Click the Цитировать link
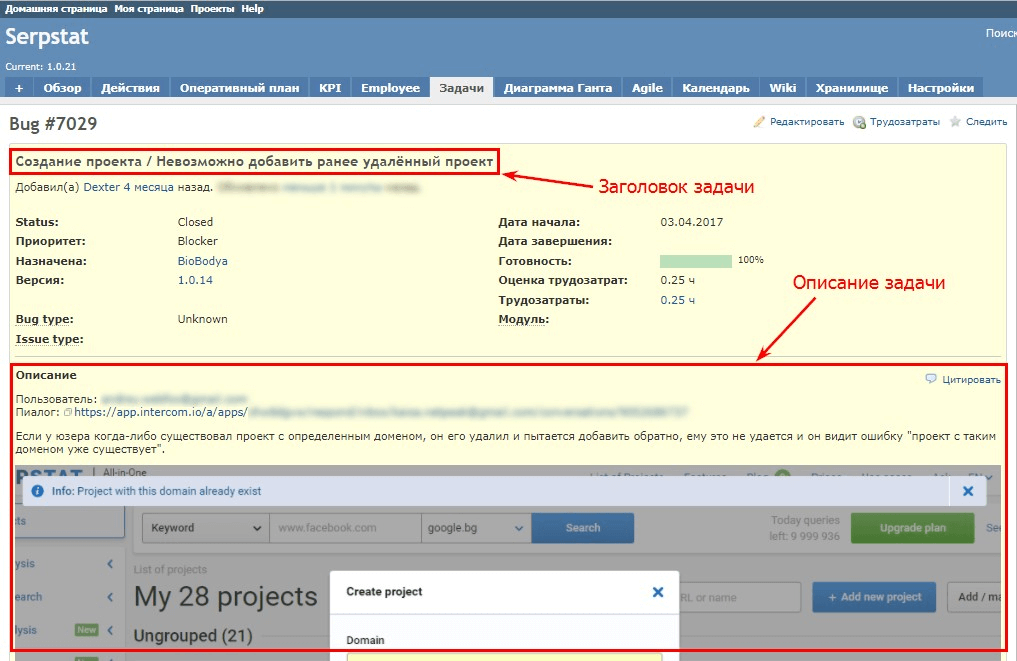This screenshot has height=661, width=1017. tap(971, 379)
